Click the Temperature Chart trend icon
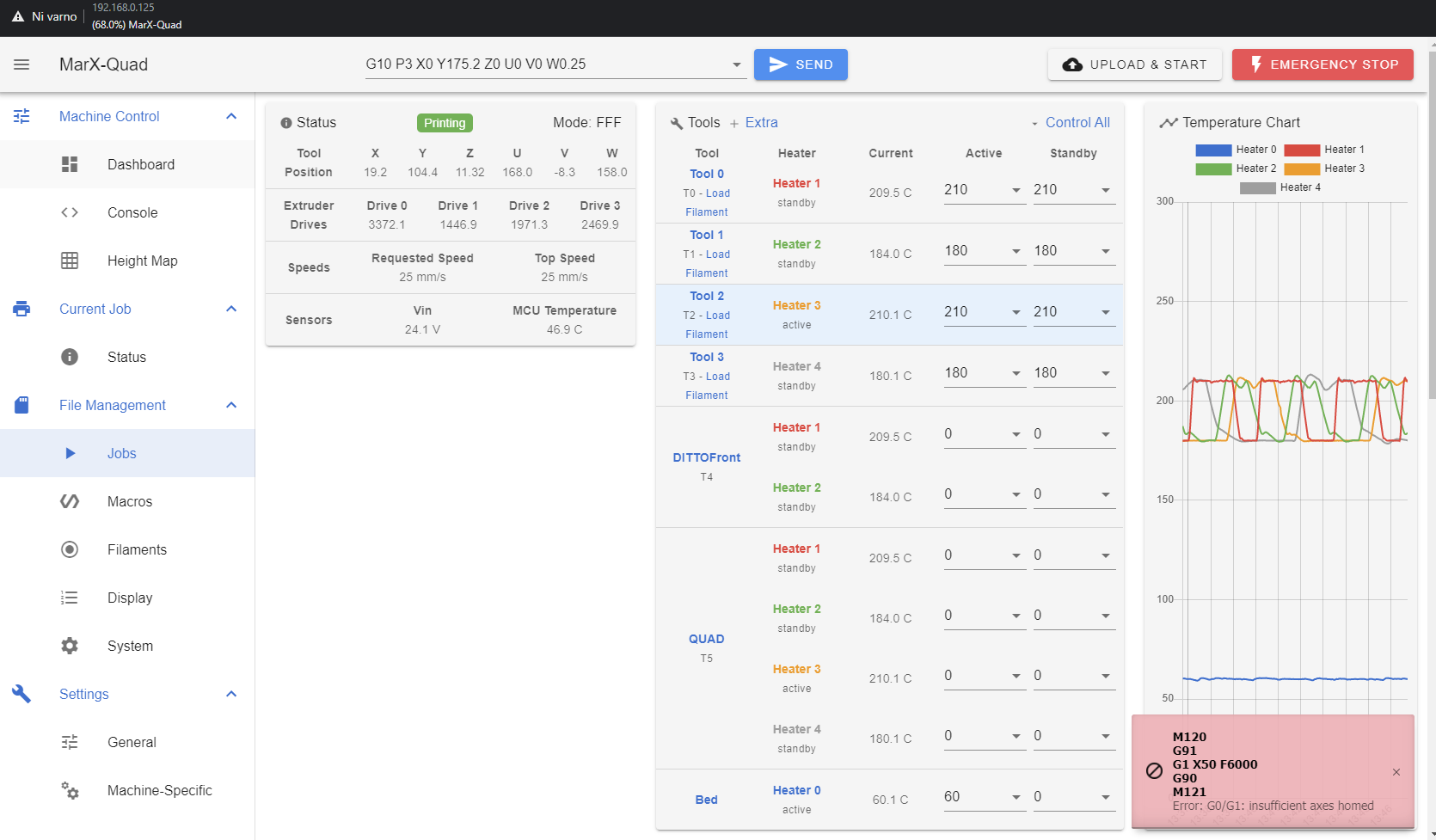The width and height of the screenshot is (1436, 840). (x=1169, y=123)
